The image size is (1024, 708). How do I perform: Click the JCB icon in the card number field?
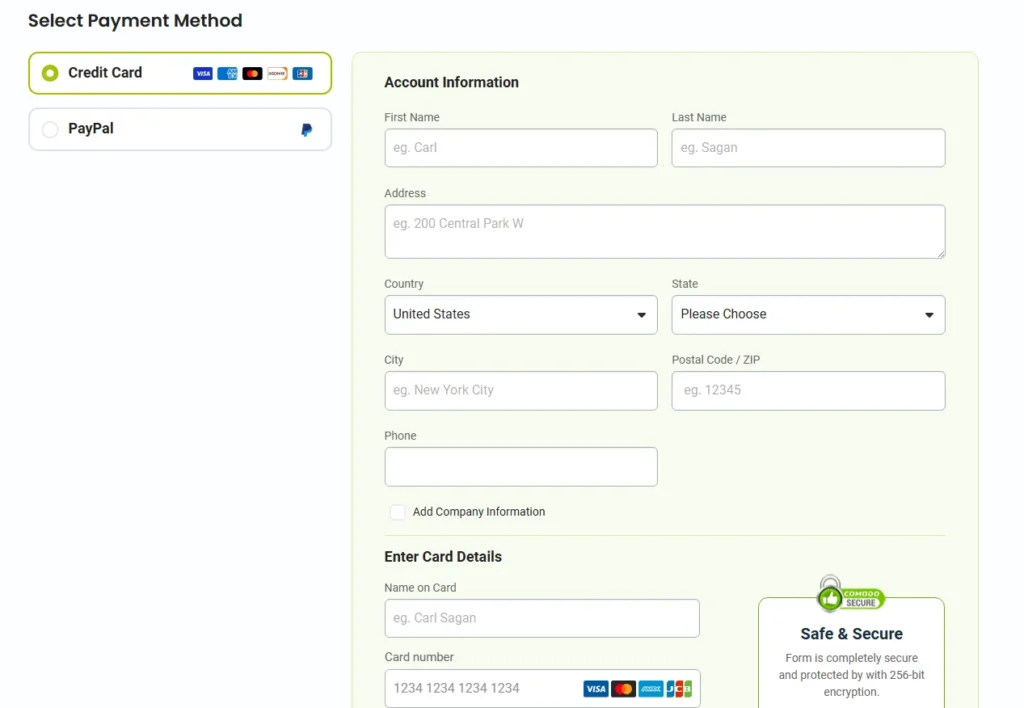[x=679, y=688]
